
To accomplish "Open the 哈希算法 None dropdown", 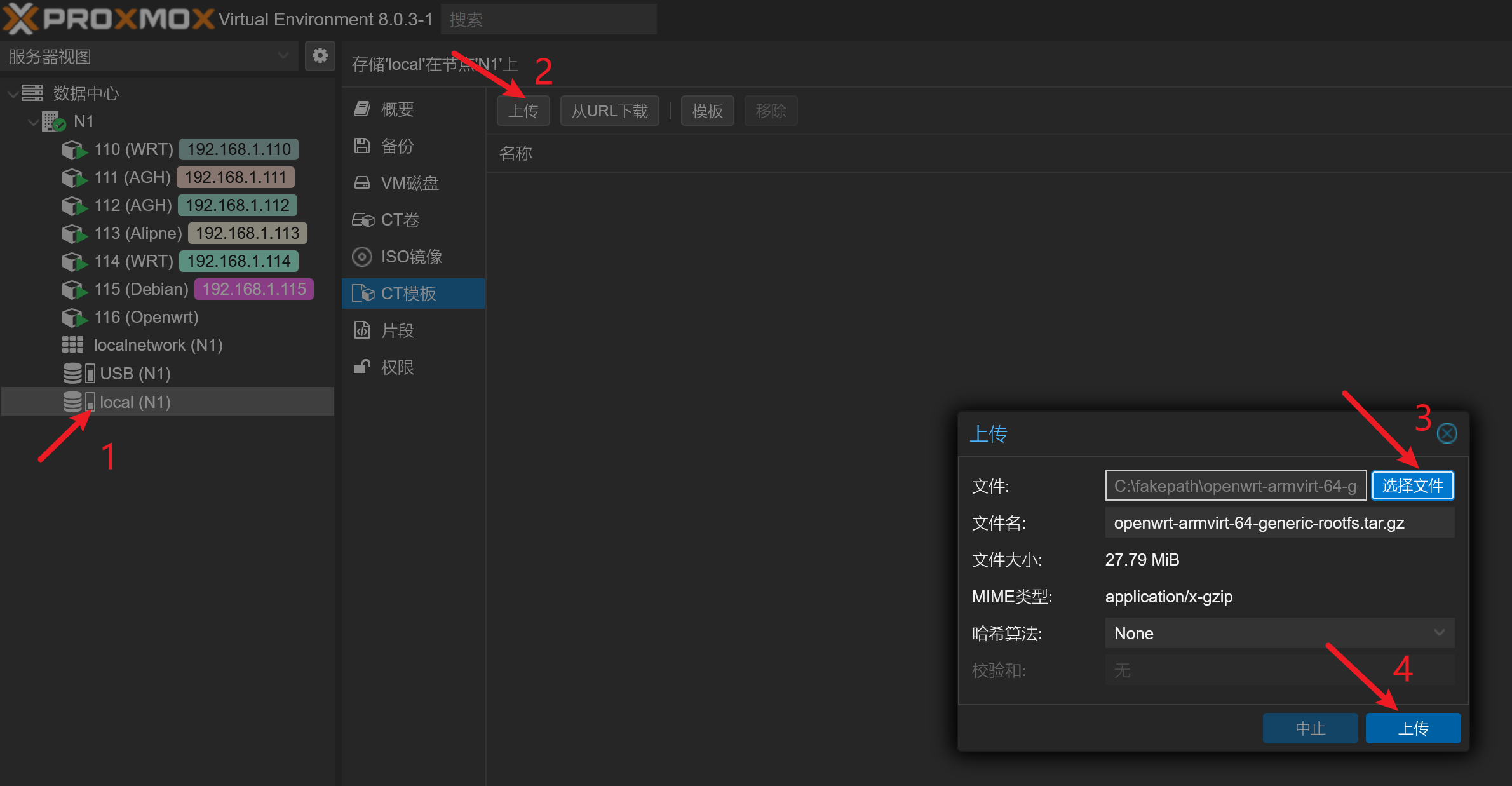I will (1279, 633).
